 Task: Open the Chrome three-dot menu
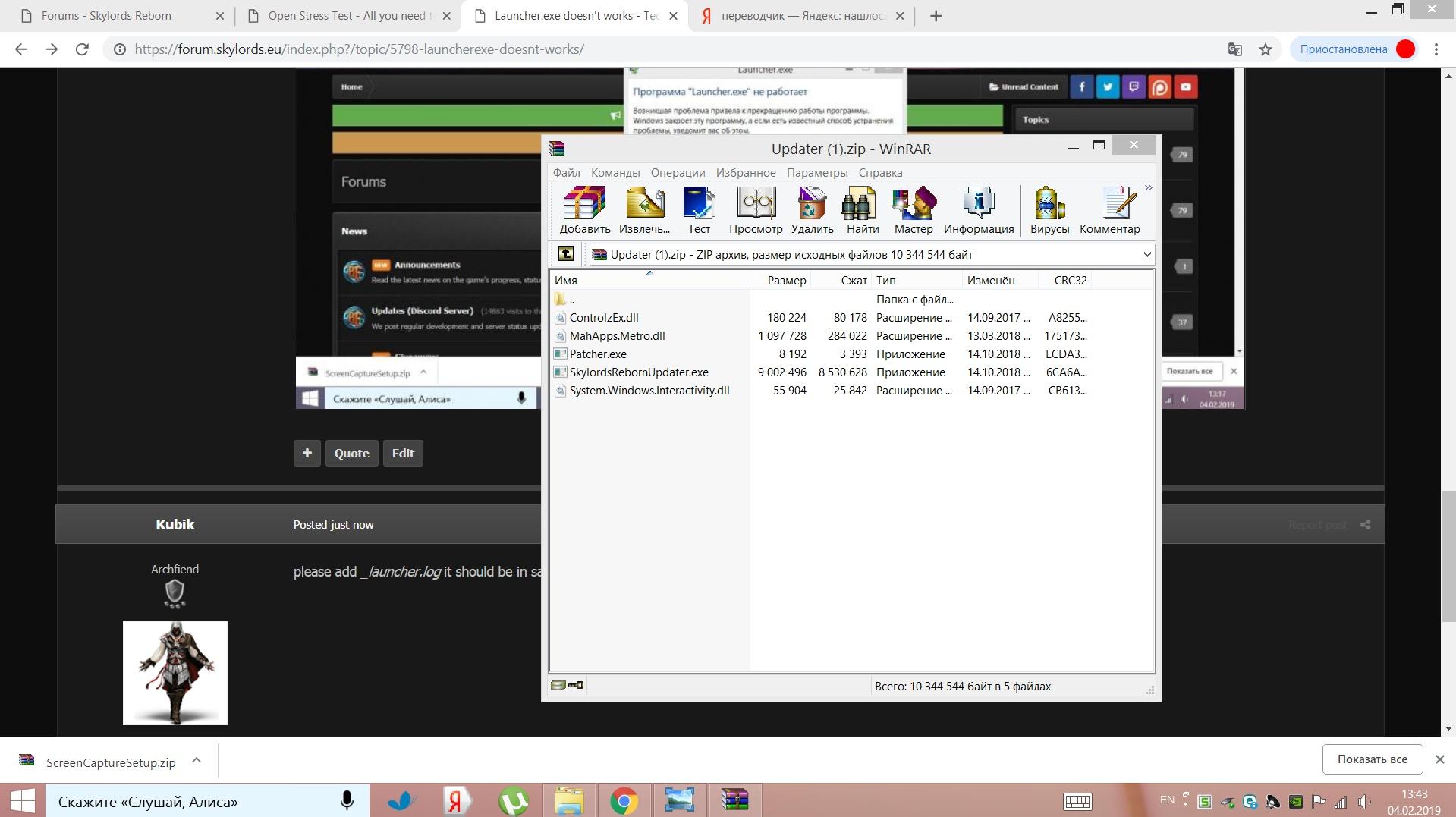1436,49
